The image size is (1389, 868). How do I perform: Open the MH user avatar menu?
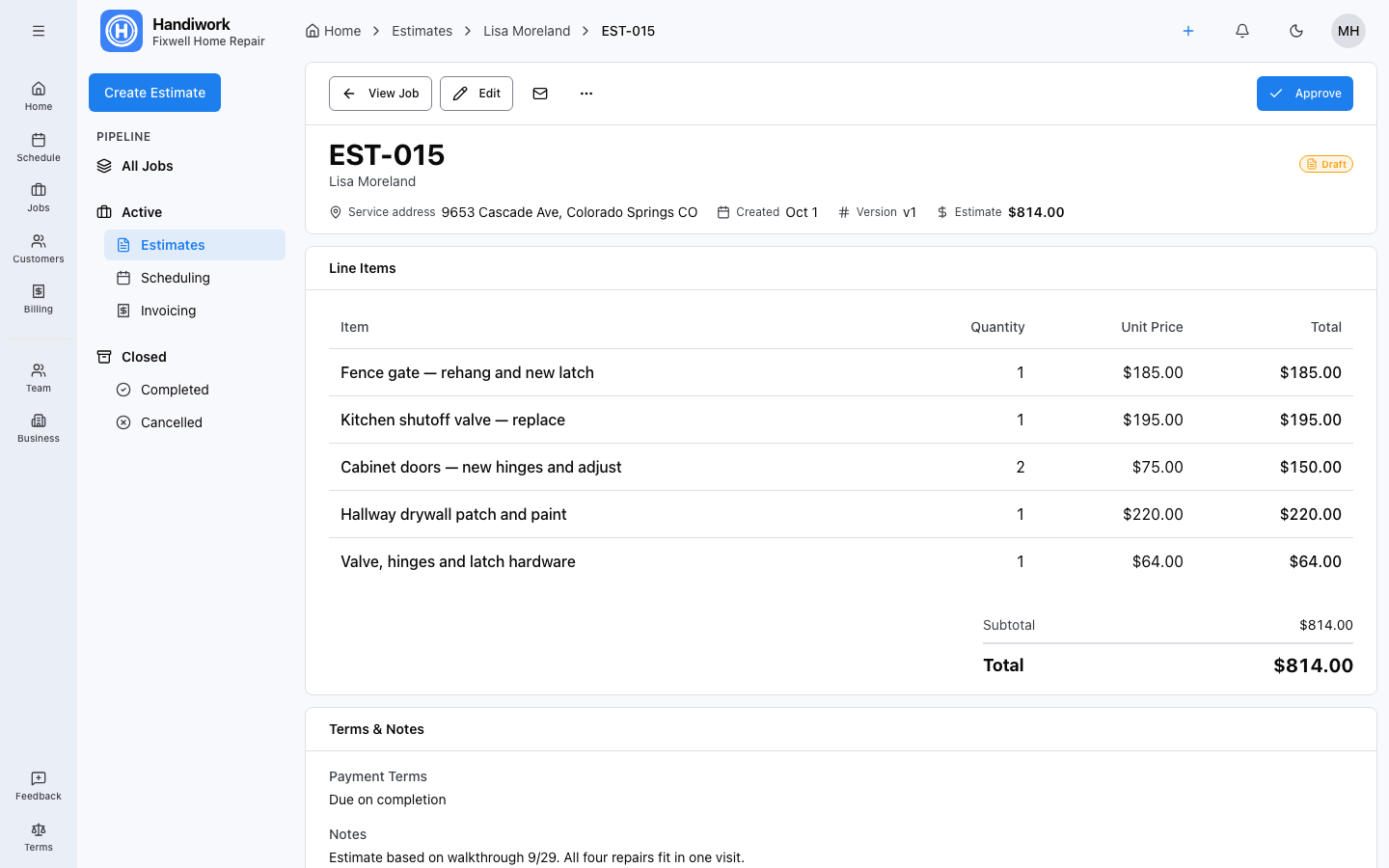pyautogui.click(x=1348, y=31)
